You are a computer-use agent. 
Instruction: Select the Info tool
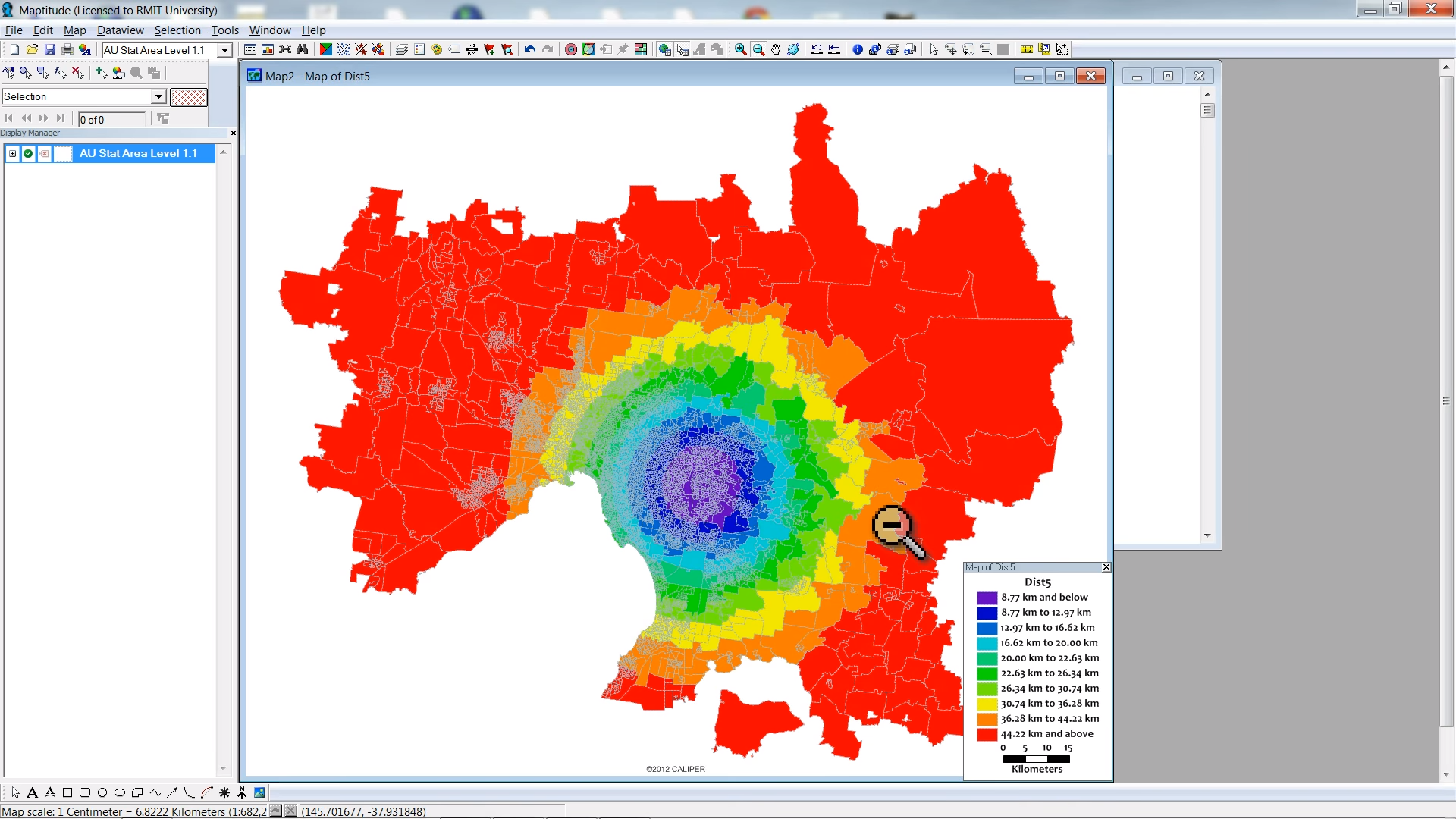pyautogui.click(x=857, y=49)
